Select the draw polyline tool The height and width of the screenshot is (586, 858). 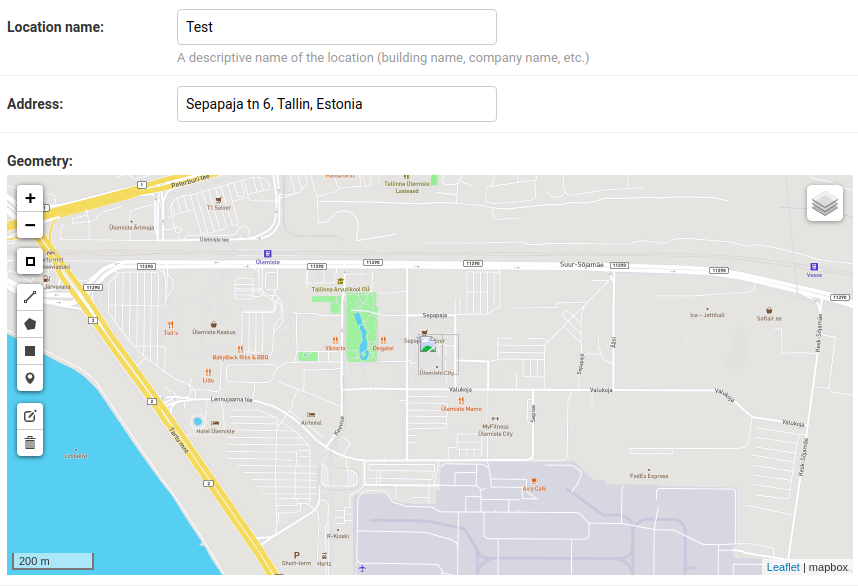30,296
